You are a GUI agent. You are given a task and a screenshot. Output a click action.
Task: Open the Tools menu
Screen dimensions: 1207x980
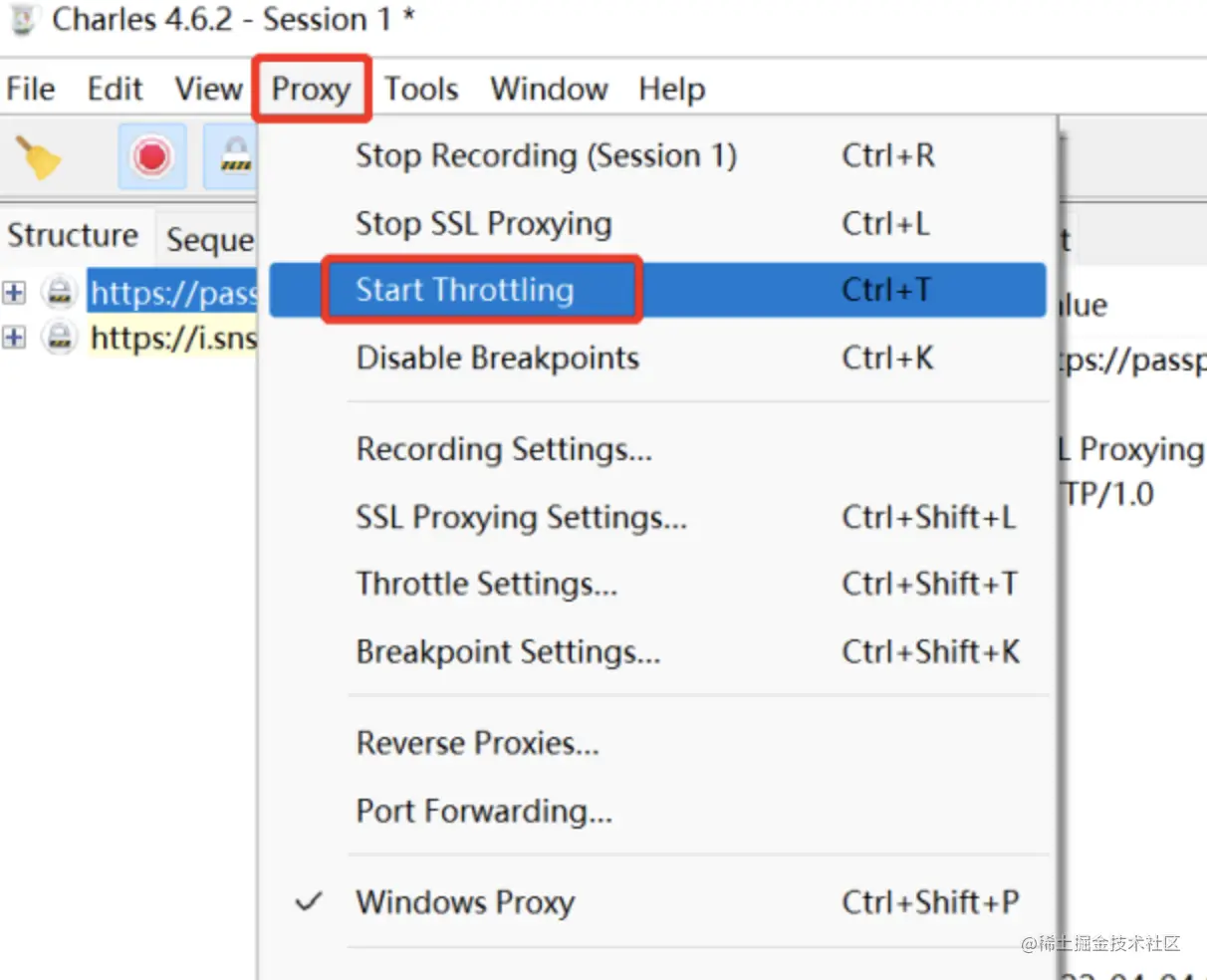pyautogui.click(x=421, y=90)
